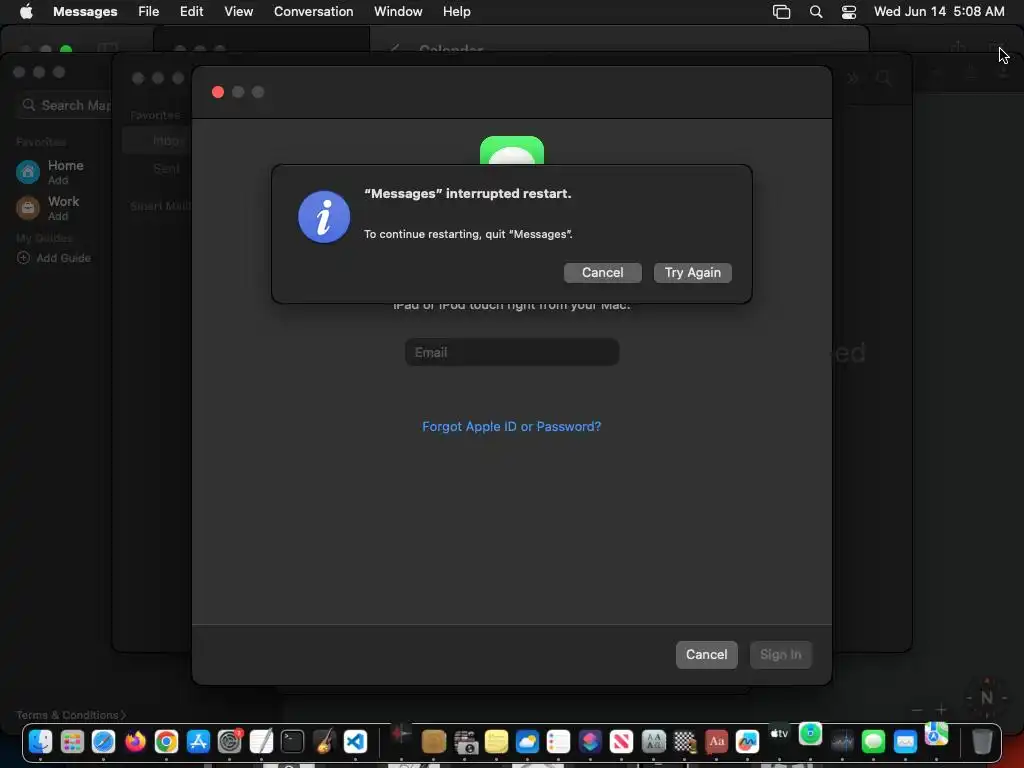Click the Email input field
1024x768 pixels.
[511, 352]
